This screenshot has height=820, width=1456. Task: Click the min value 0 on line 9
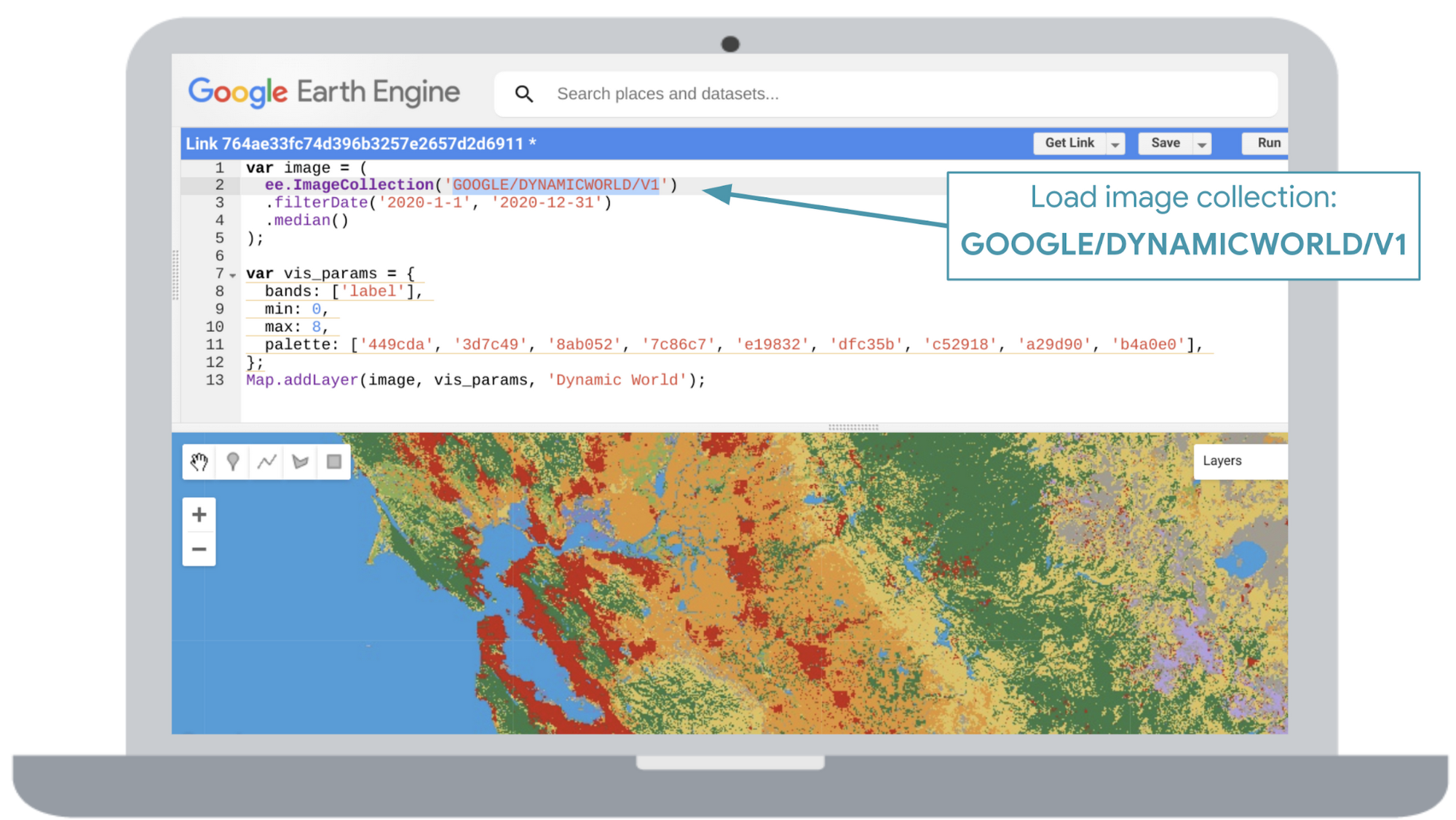(x=316, y=309)
